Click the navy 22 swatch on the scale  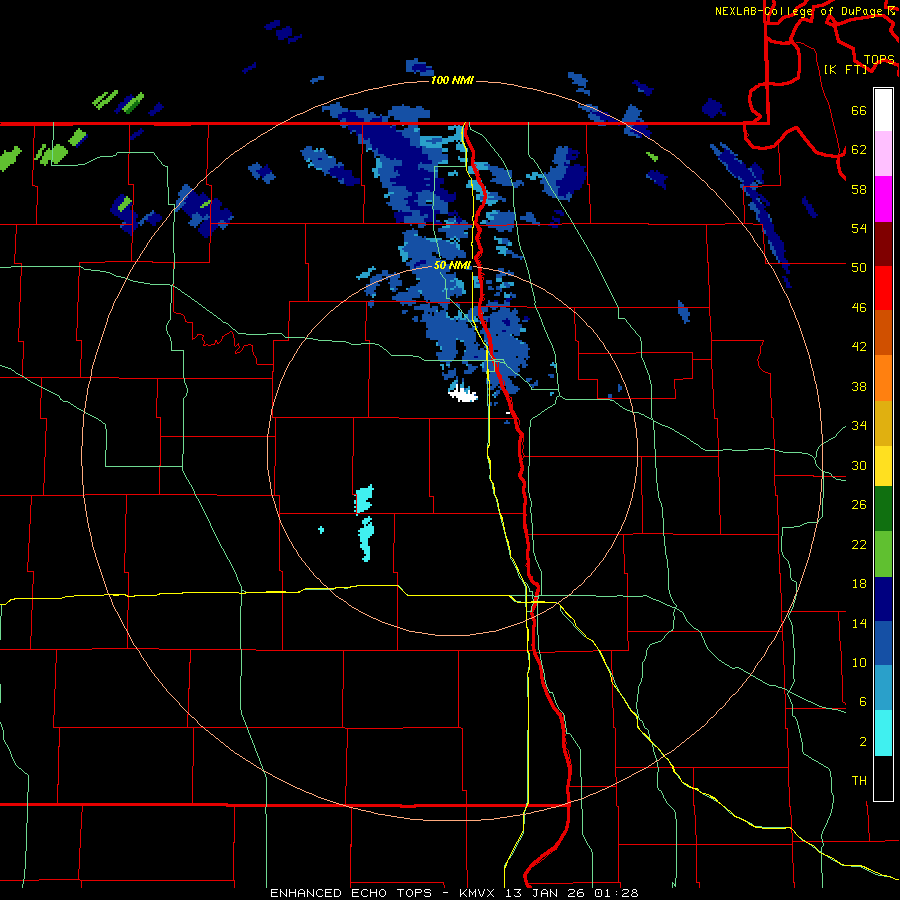coord(883,599)
